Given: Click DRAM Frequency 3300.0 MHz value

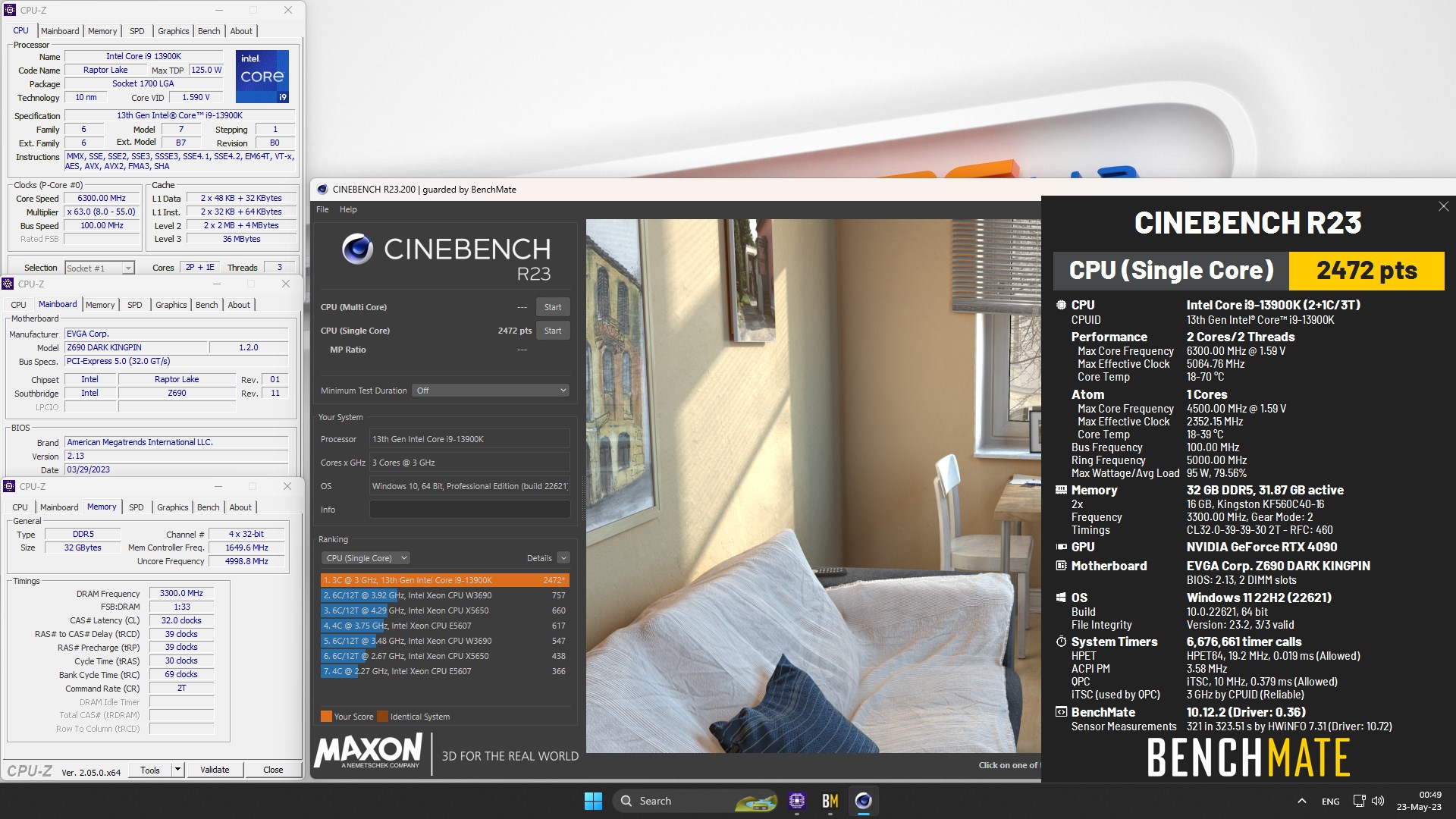Looking at the screenshot, I should (181, 593).
